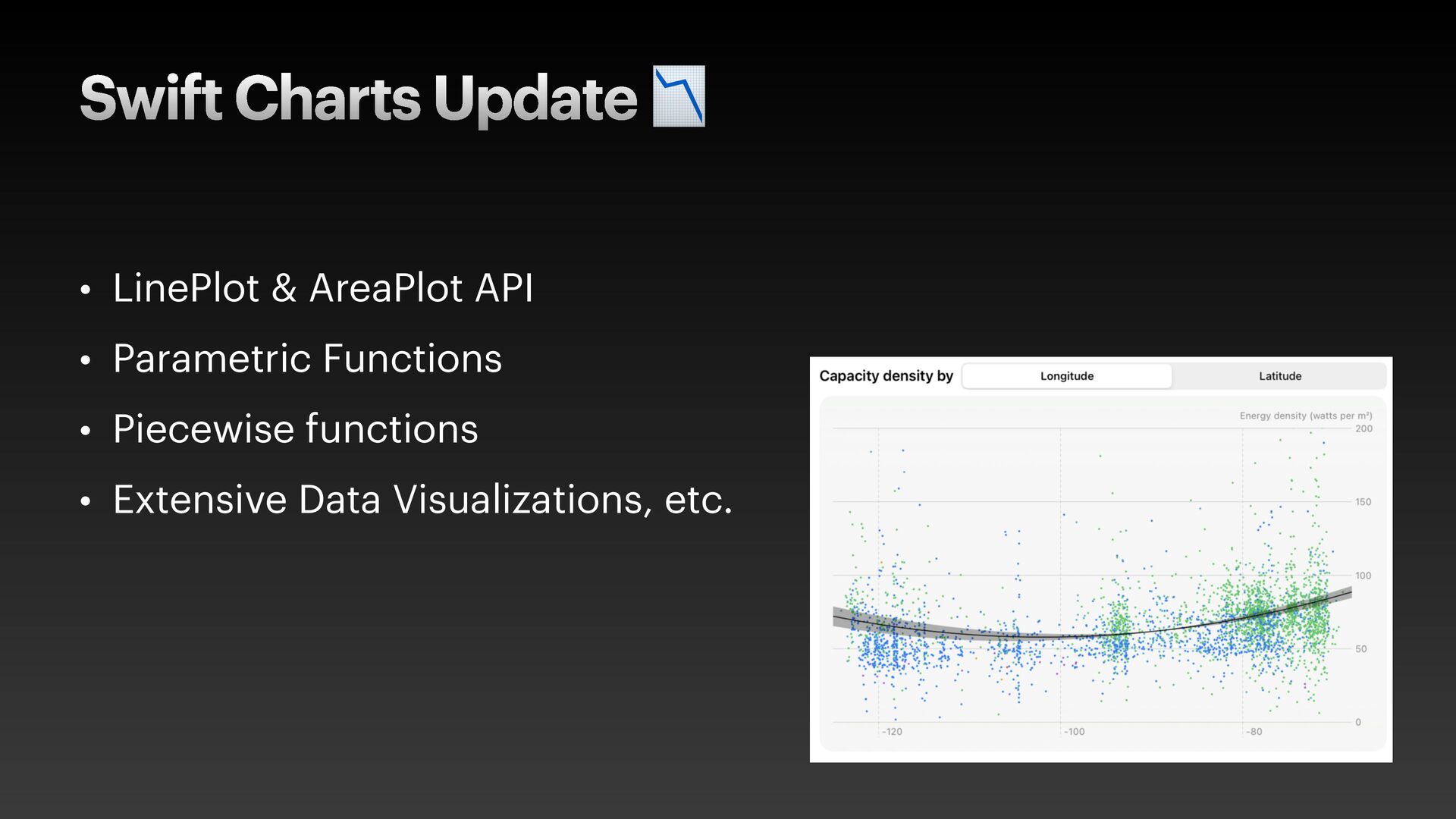
Task: Click Extensive Data Visualizations bullet text
Action: [422, 500]
